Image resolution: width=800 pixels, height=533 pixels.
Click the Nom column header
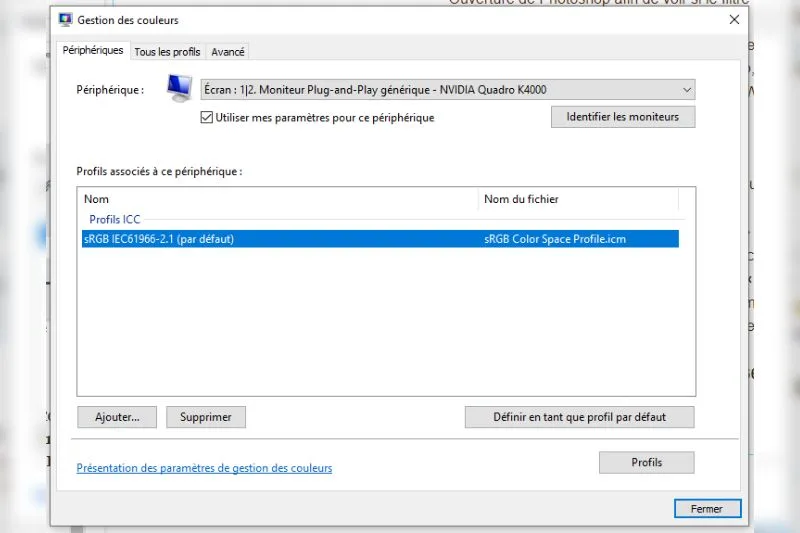pos(277,199)
